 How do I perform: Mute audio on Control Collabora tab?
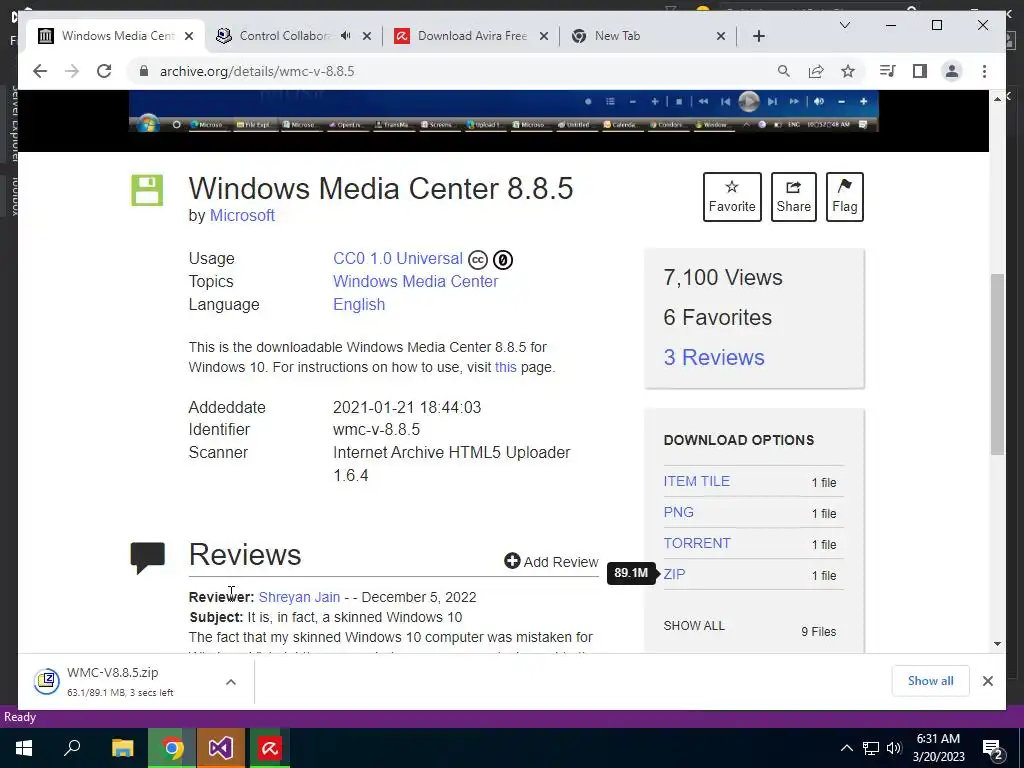(x=345, y=36)
